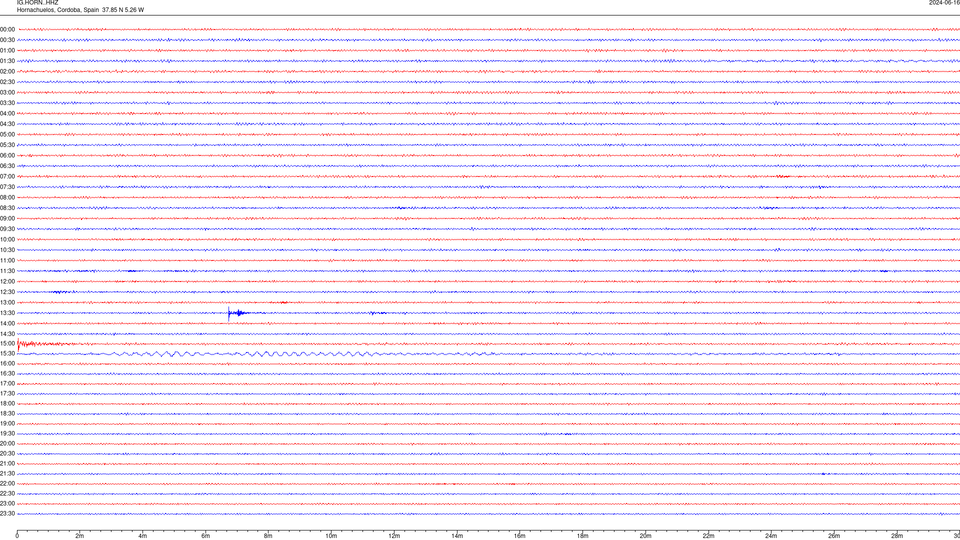Click the 09:30 trace time label
The width and height of the screenshot is (960, 540).
[x=7, y=229]
